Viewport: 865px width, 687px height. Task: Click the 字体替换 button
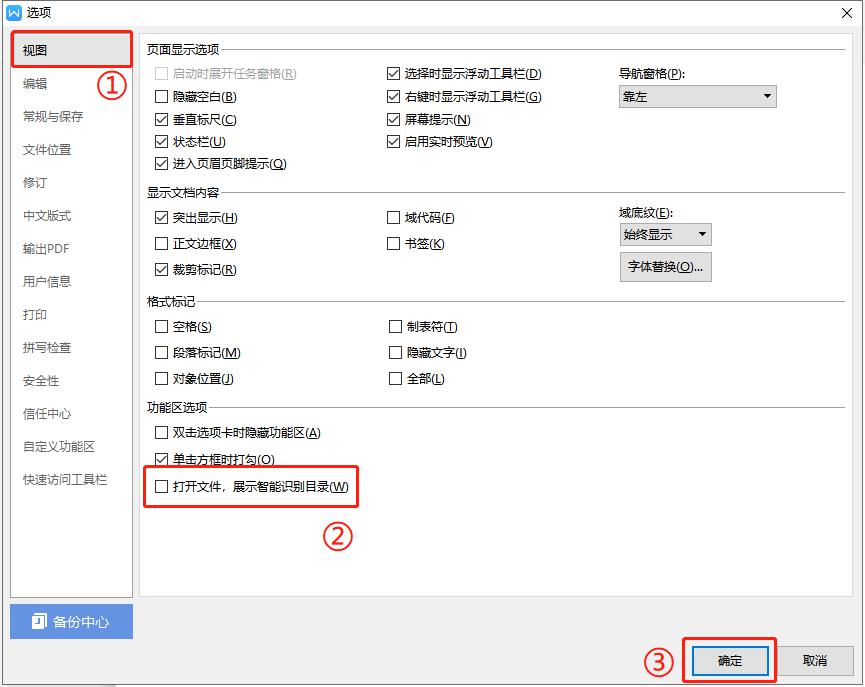point(665,267)
